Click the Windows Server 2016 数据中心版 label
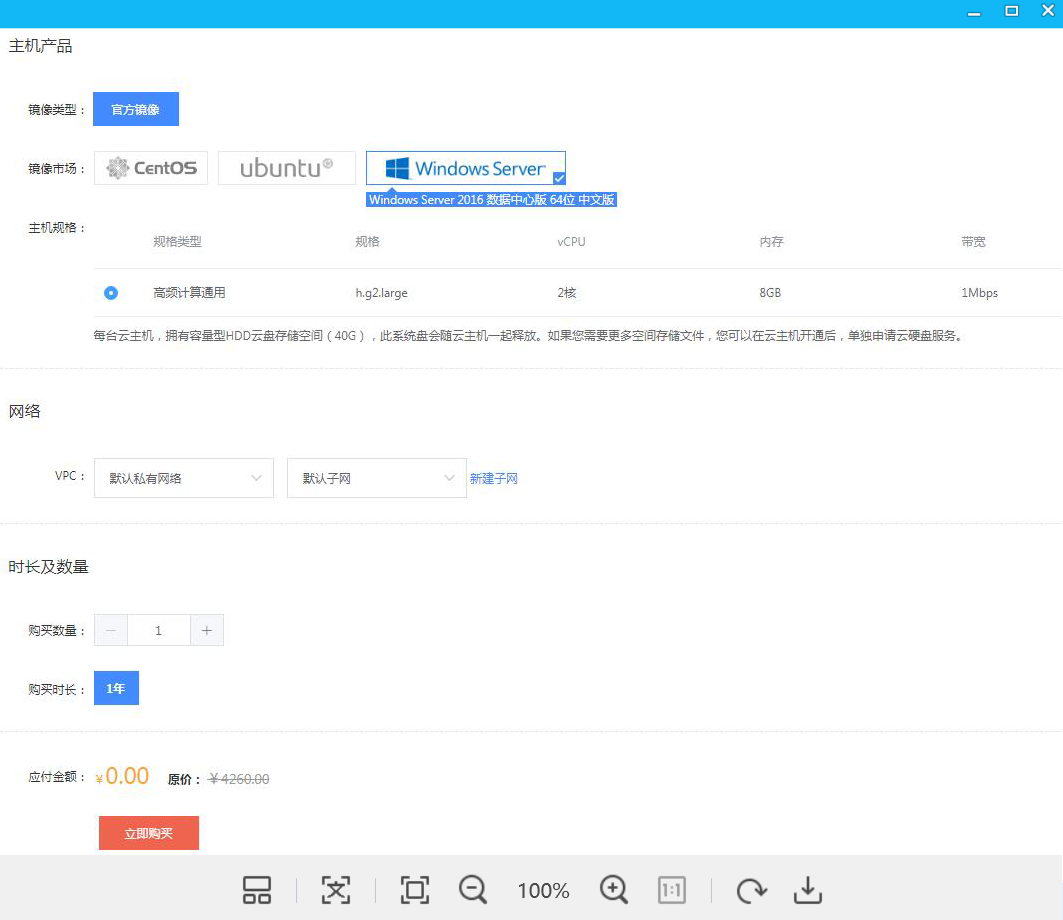The width and height of the screenshot is (1063, 920). coord(492,199)
